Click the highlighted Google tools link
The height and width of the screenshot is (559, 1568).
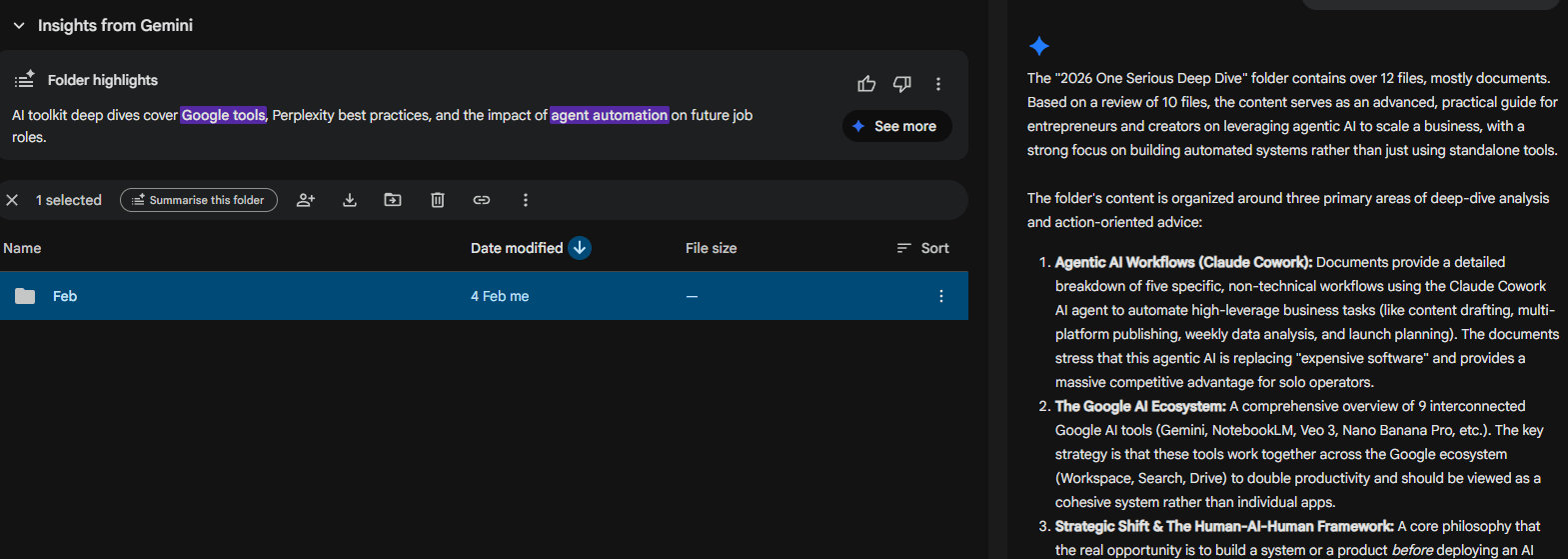tap(224, 115)
